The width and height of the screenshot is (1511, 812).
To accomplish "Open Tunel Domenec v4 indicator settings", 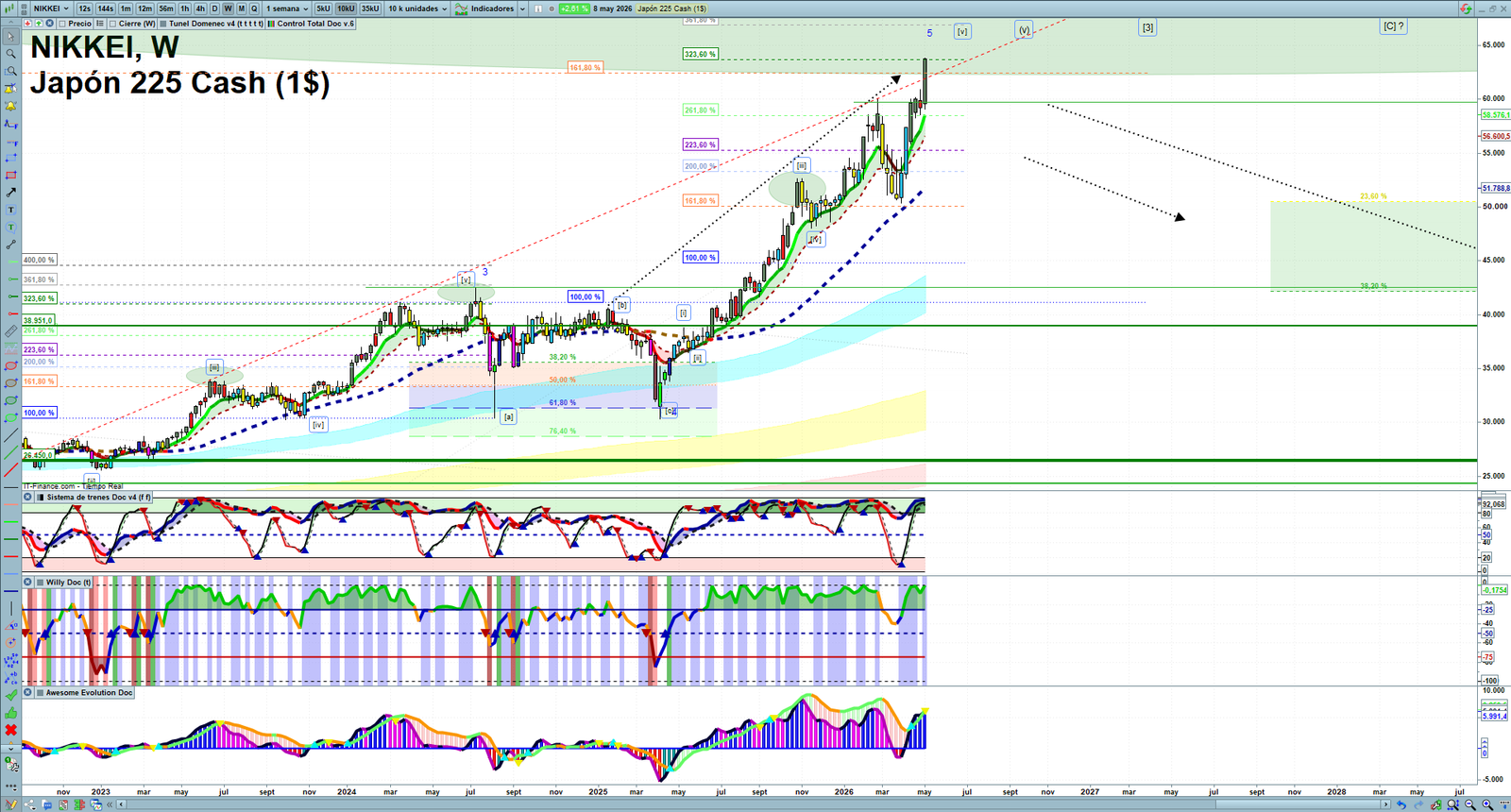I will tap(216, 24).
